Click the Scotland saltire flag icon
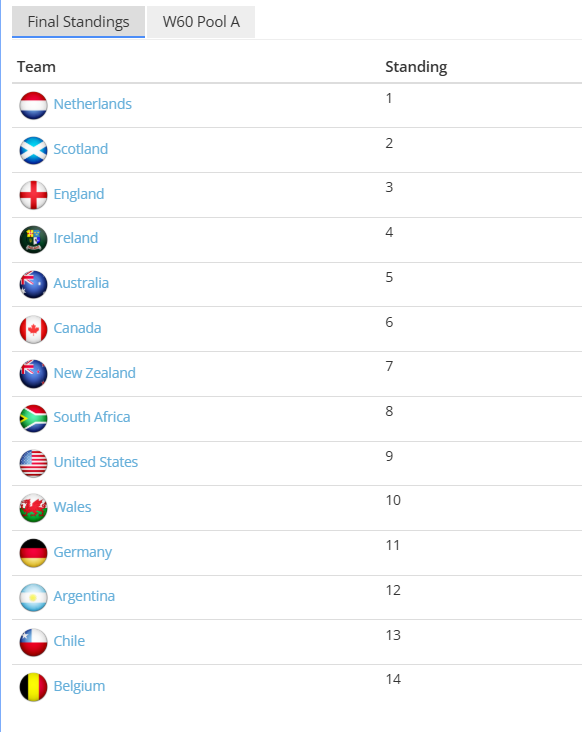The height and width of the screenshot is (732, 587). pyautogui.click(x=33, y=150)
